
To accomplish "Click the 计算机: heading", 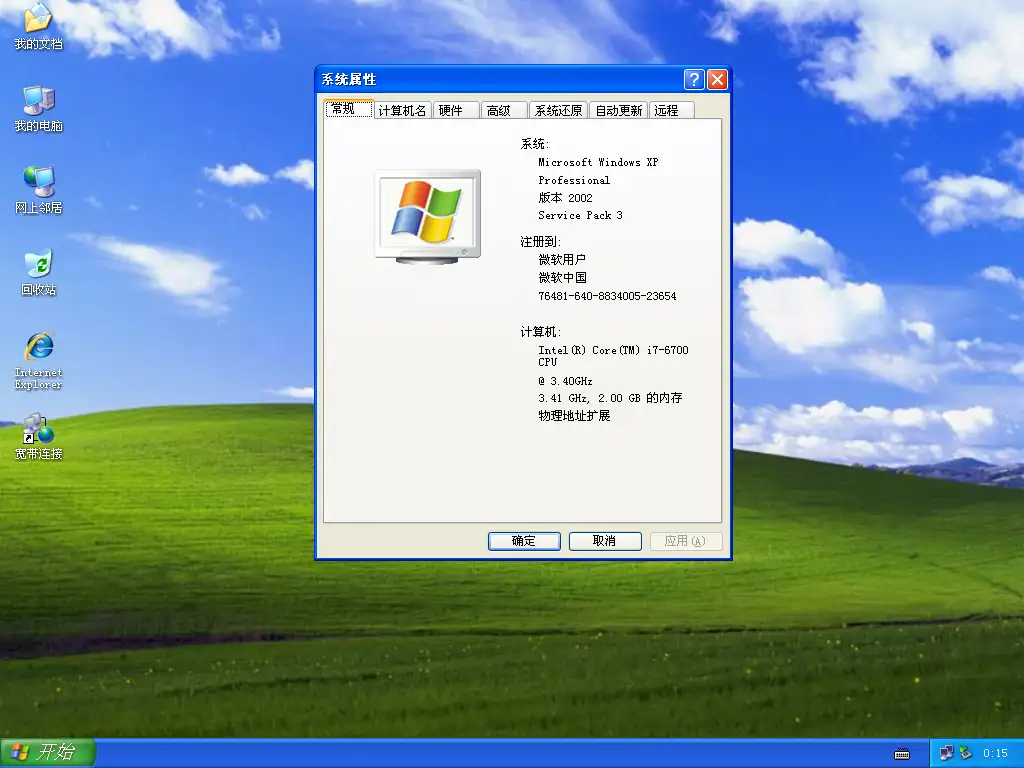I will (541, 332).
